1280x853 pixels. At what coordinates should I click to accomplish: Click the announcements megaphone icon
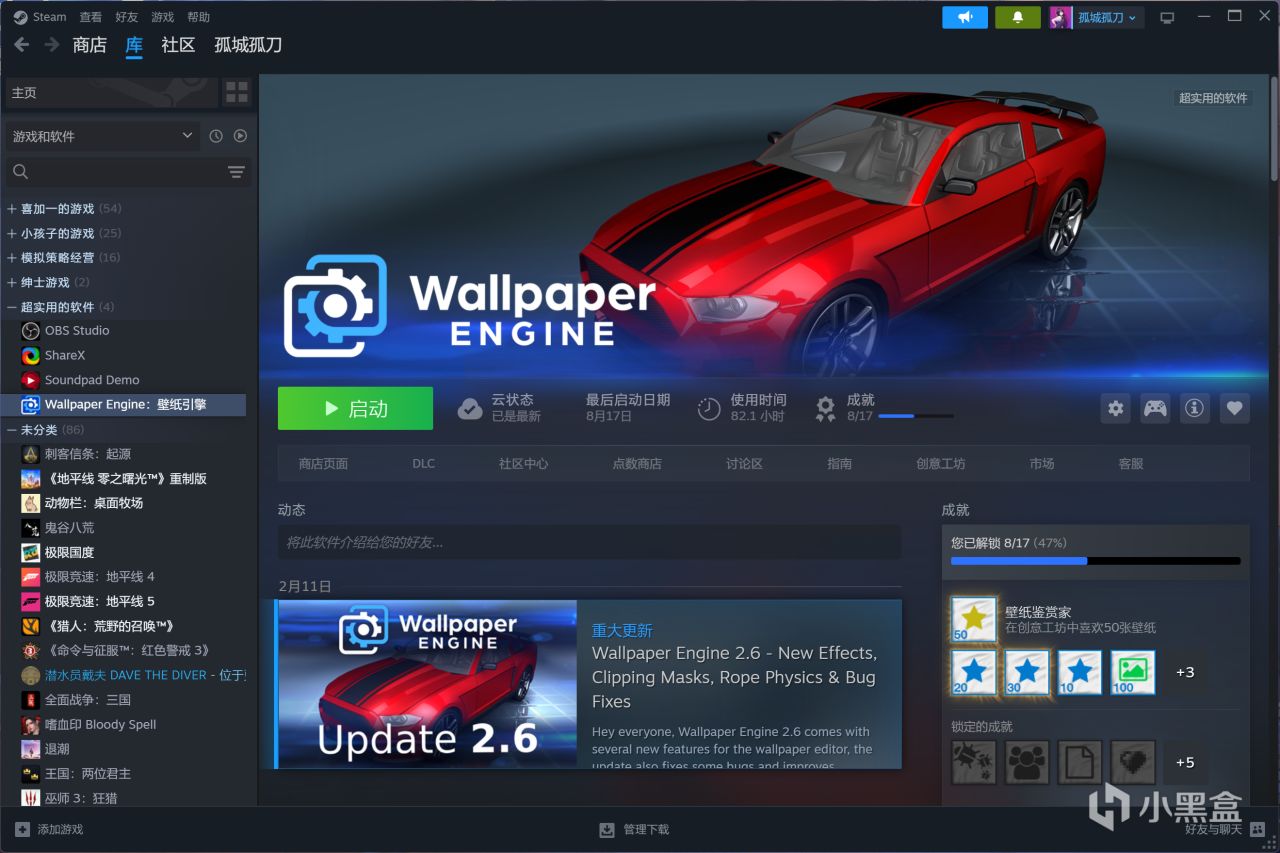coord(964,17)
